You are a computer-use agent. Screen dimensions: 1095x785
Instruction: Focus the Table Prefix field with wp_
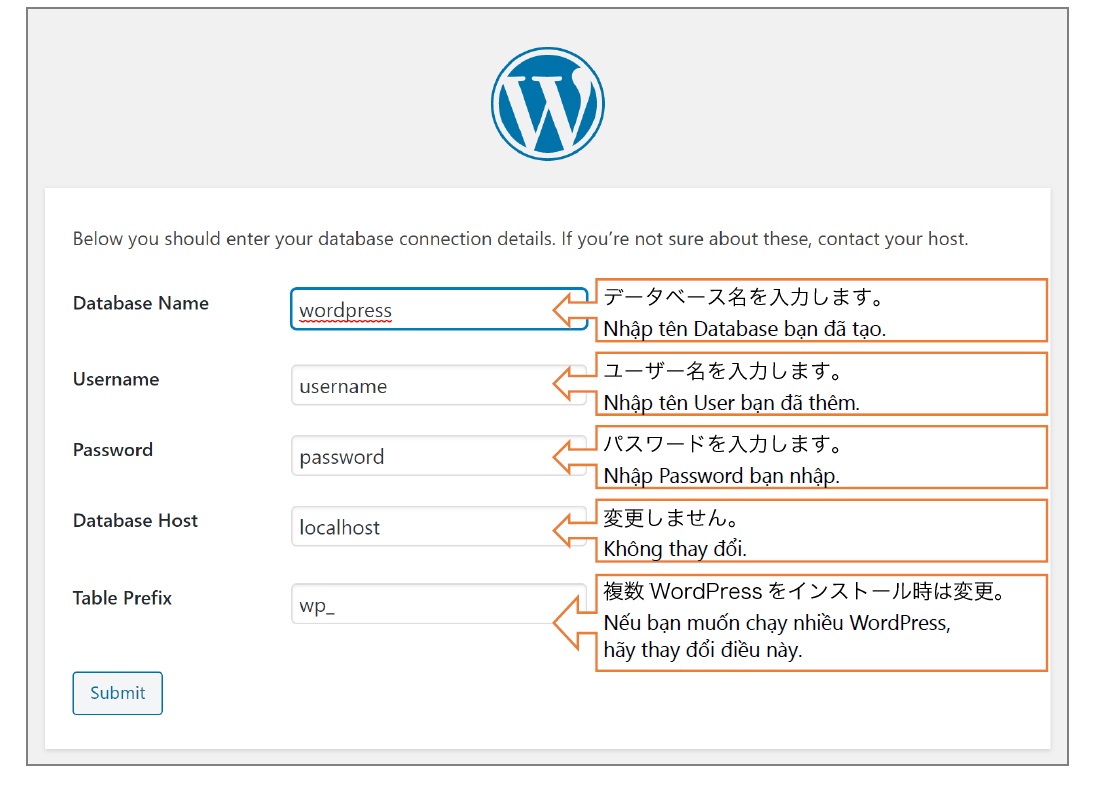click(x=439, y=603)
